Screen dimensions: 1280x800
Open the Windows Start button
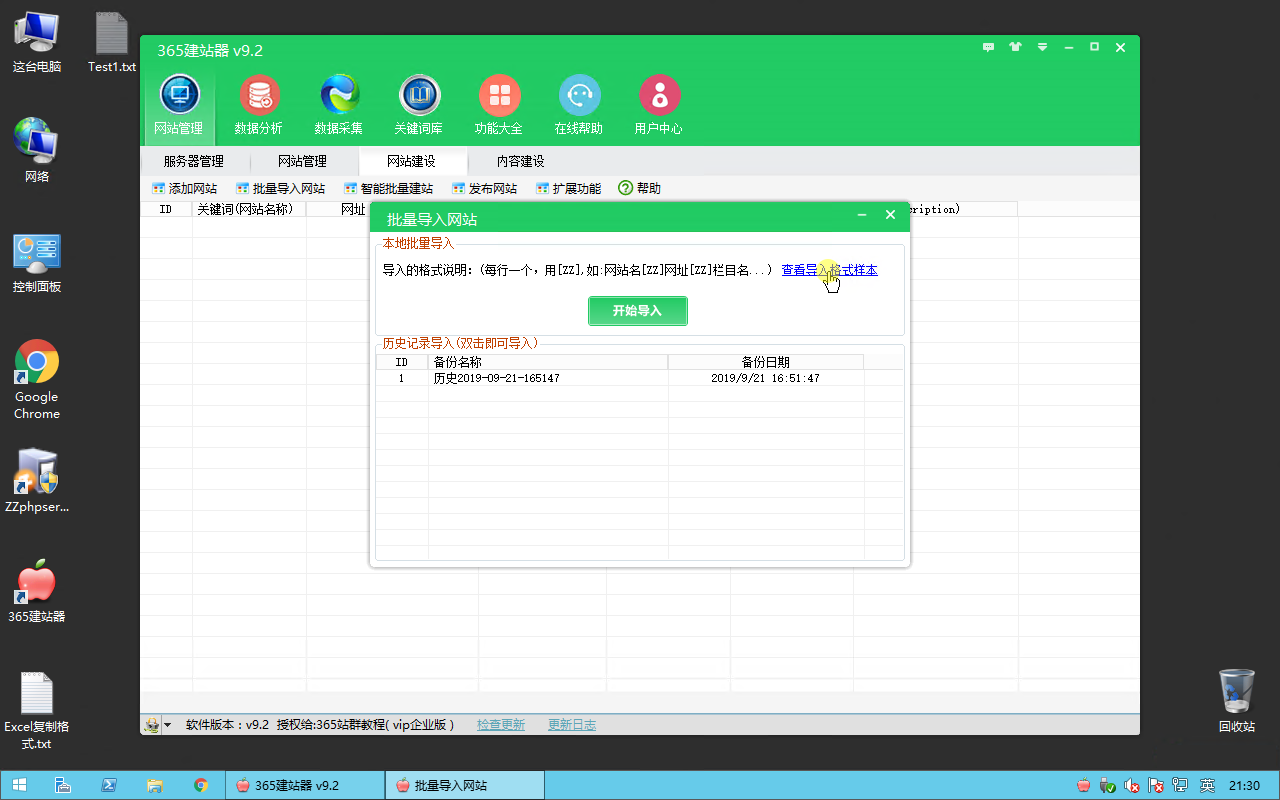tap(19, 785)
